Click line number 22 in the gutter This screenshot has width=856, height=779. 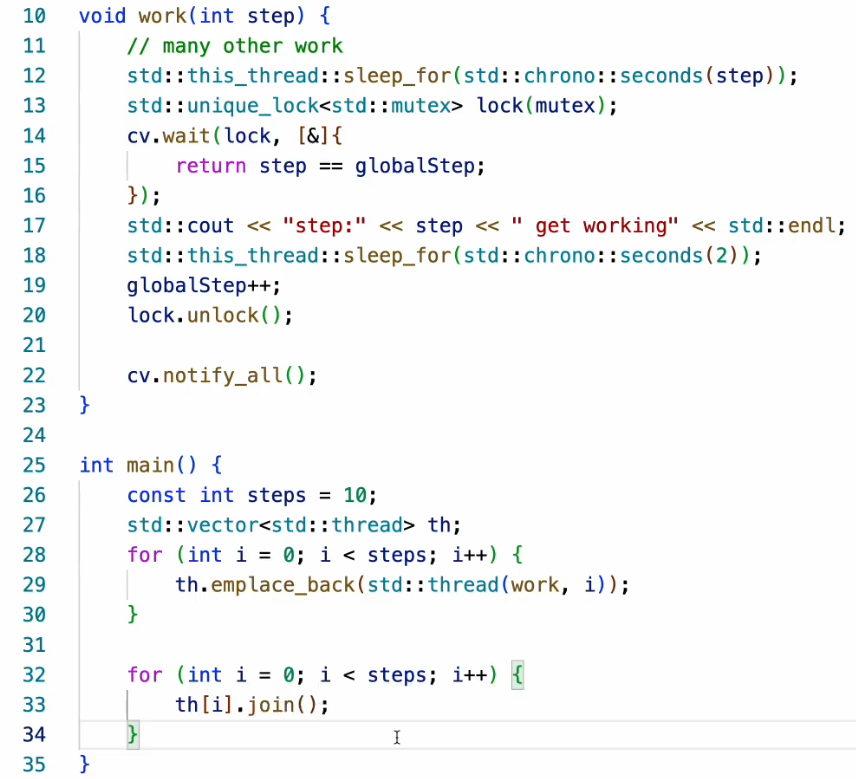coord(34,375)
